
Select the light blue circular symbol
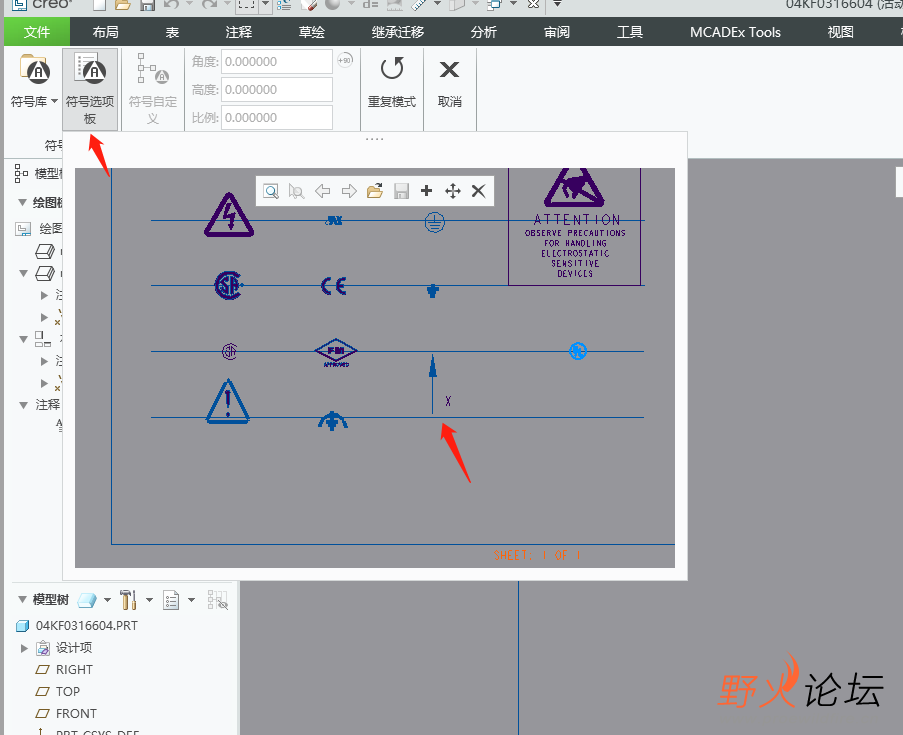click(578, 351)
